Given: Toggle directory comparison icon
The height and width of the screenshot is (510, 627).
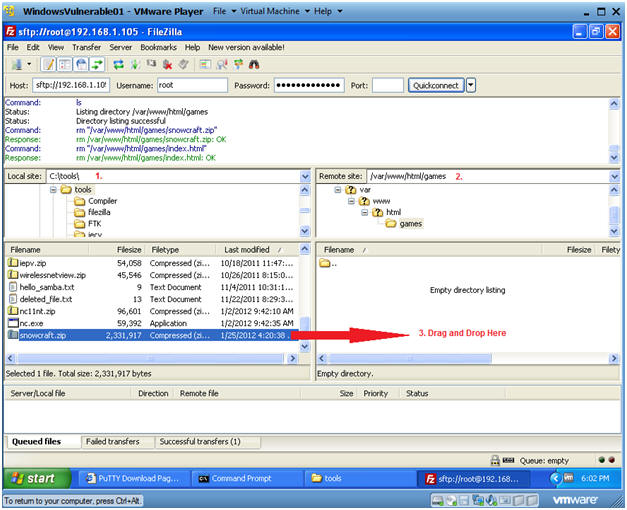Looking at the screenshot, I should 222,64.
